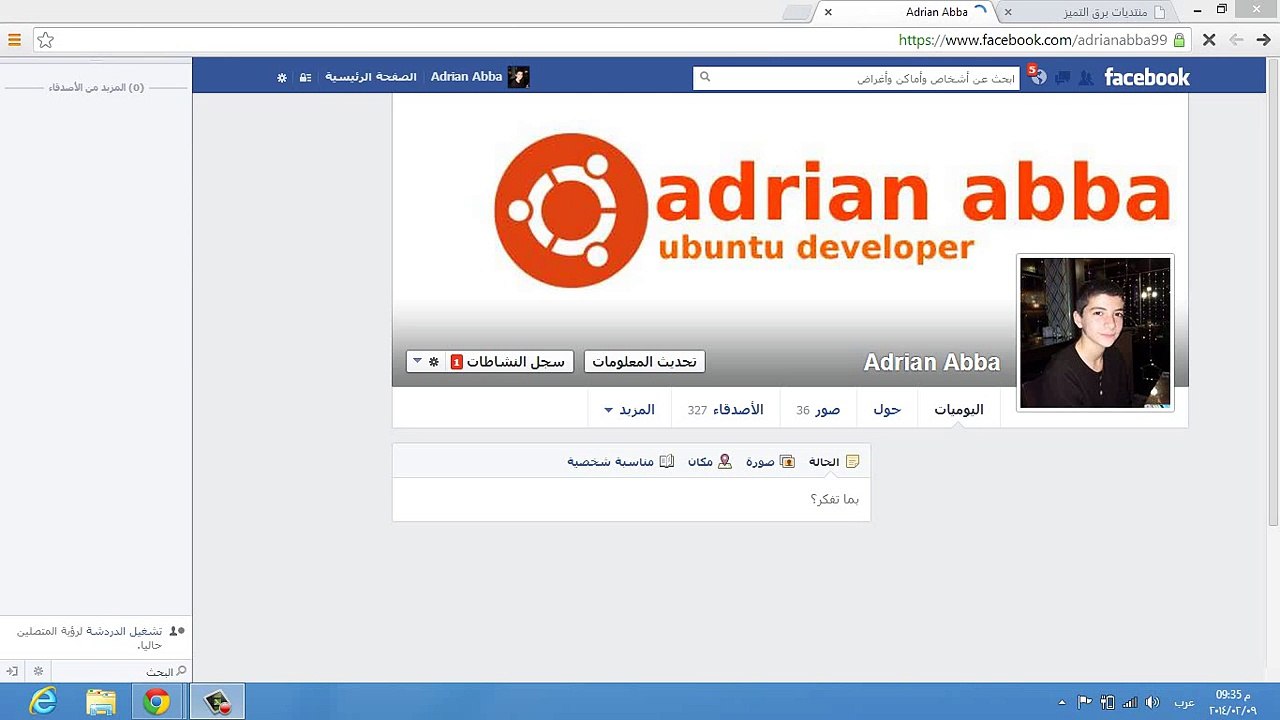Image resolution: width=1280 pixels, height=720 pixels.
Task: Click the search magnifier icon in Facebook
Action: tap(705, 77)
